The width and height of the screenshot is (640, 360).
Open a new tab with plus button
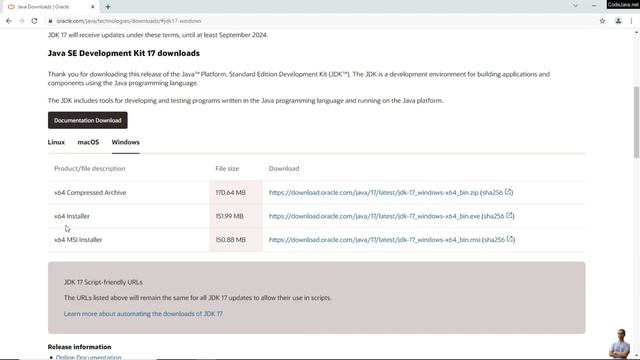[108, 7]
